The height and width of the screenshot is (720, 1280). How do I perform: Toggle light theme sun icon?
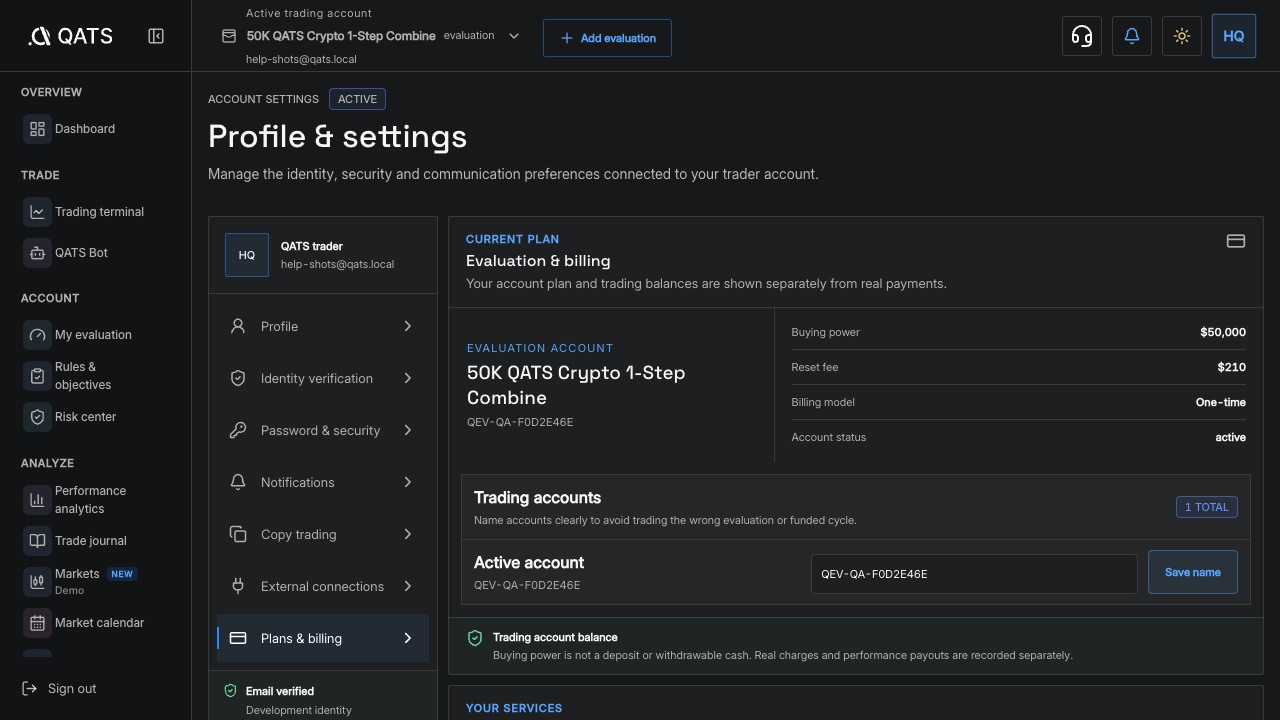[x=1182, y=36]
